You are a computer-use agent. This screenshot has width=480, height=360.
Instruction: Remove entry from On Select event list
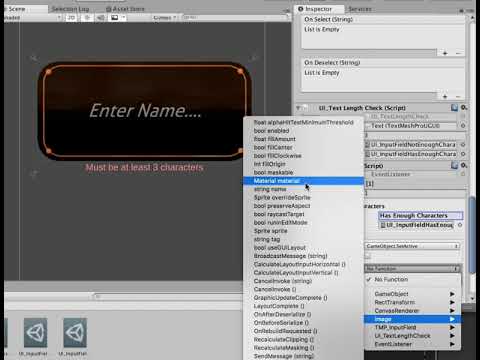pos(458,53)
